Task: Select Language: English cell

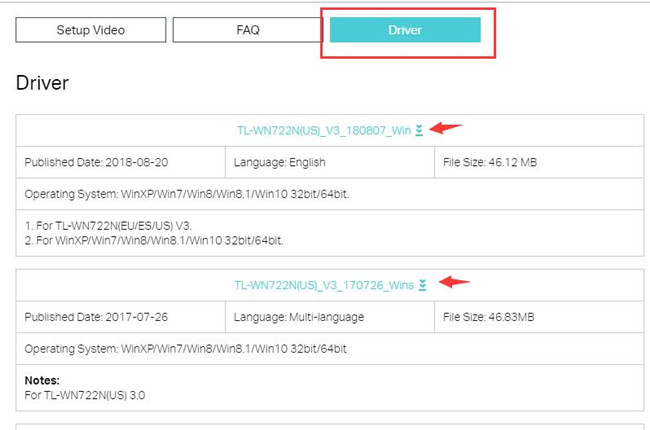Action: 330,162
